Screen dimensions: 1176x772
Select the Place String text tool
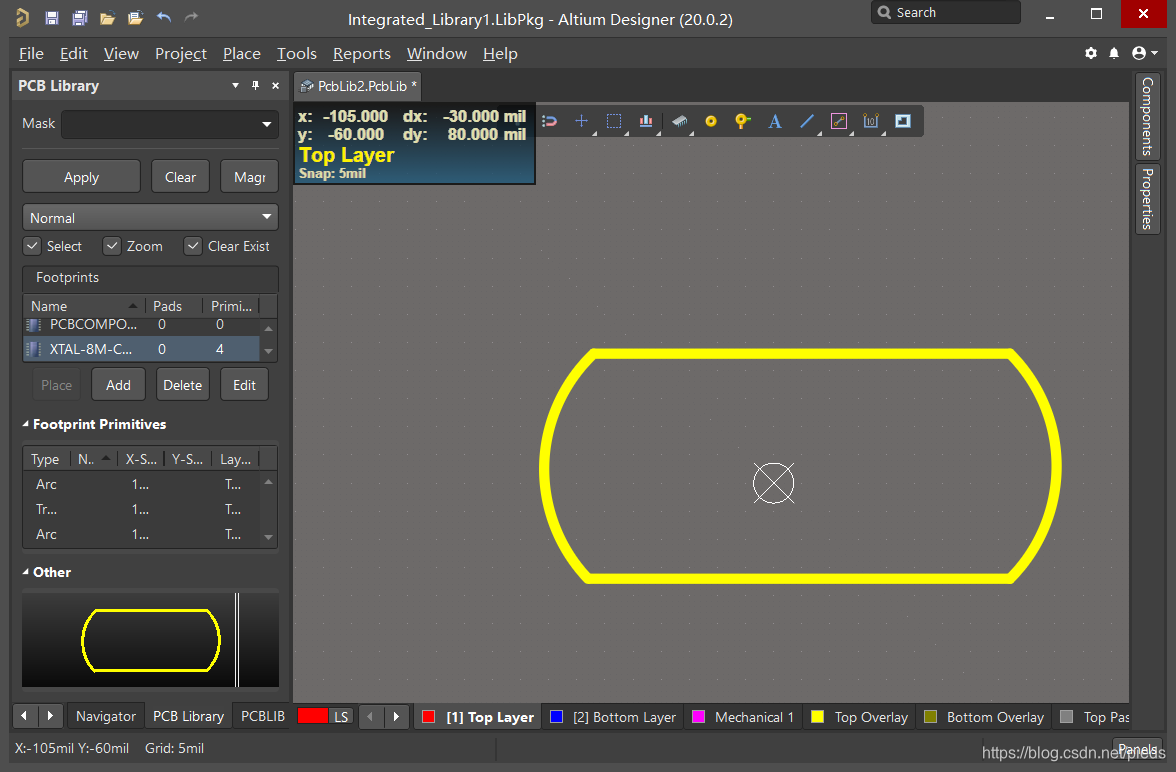pos(774,121)
